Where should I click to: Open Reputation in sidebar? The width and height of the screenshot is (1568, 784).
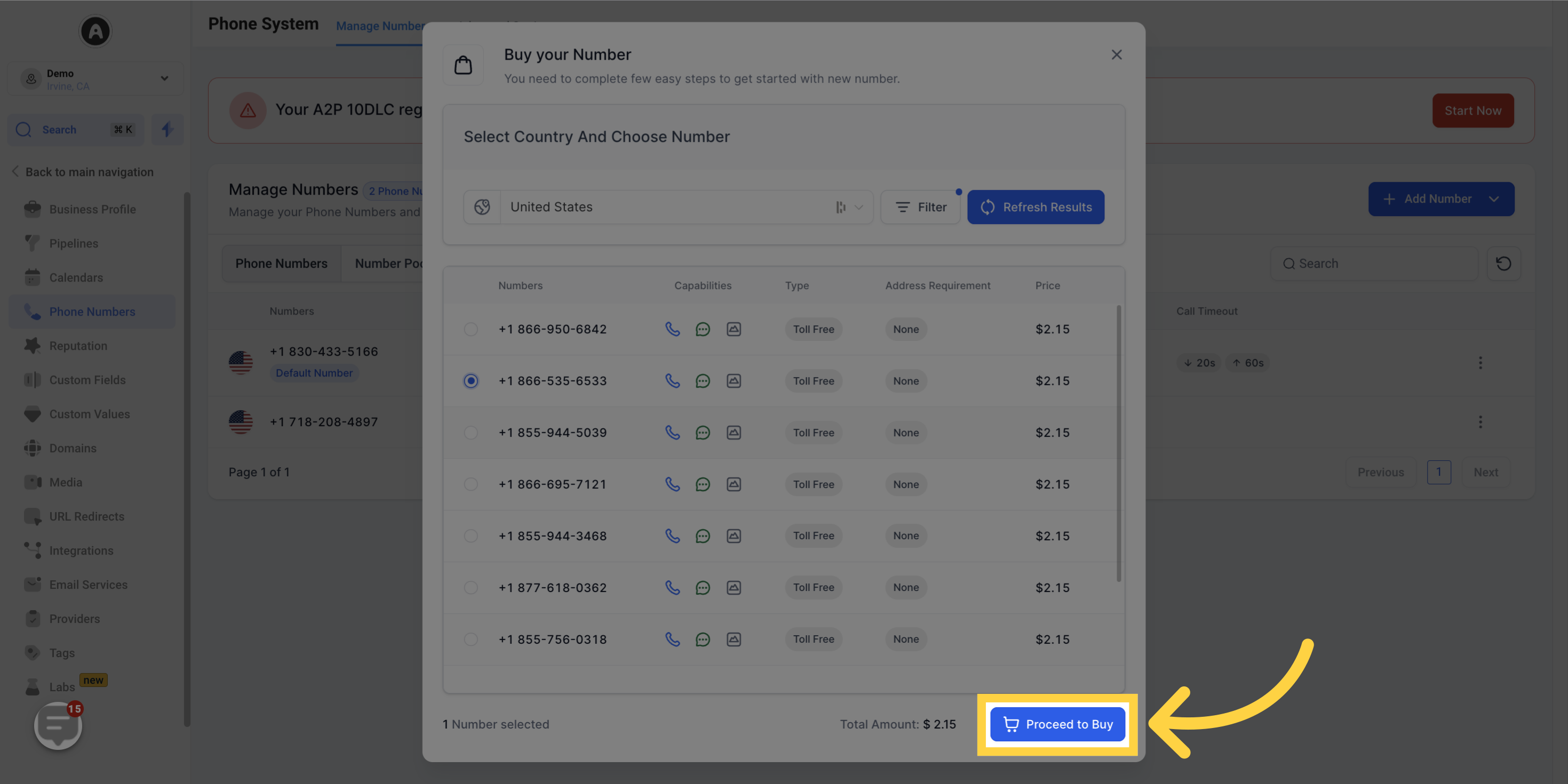(92, 346)
